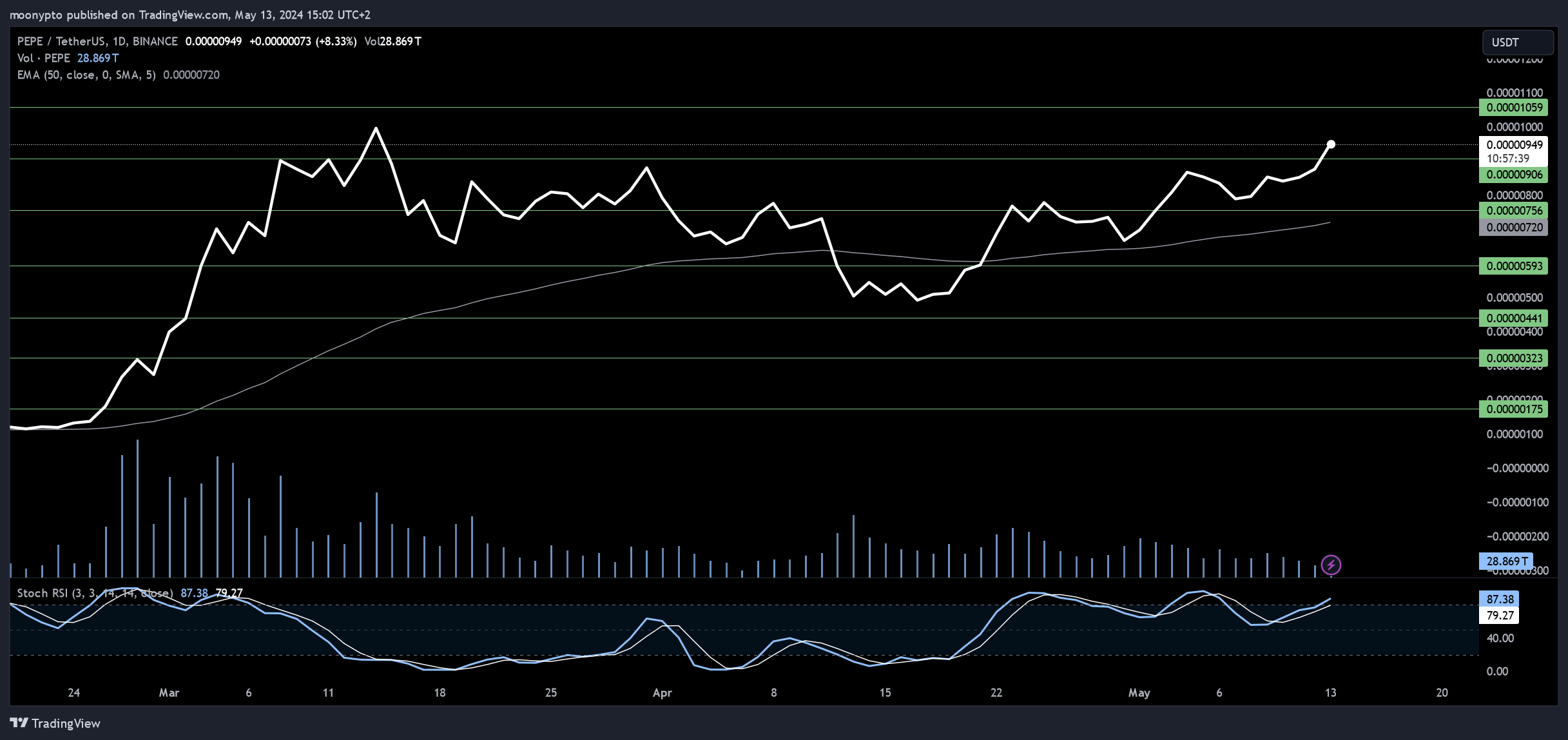Select the 0.00000756 price level label
Viewport: 1568px width, 740px height.
[1513, 211]
